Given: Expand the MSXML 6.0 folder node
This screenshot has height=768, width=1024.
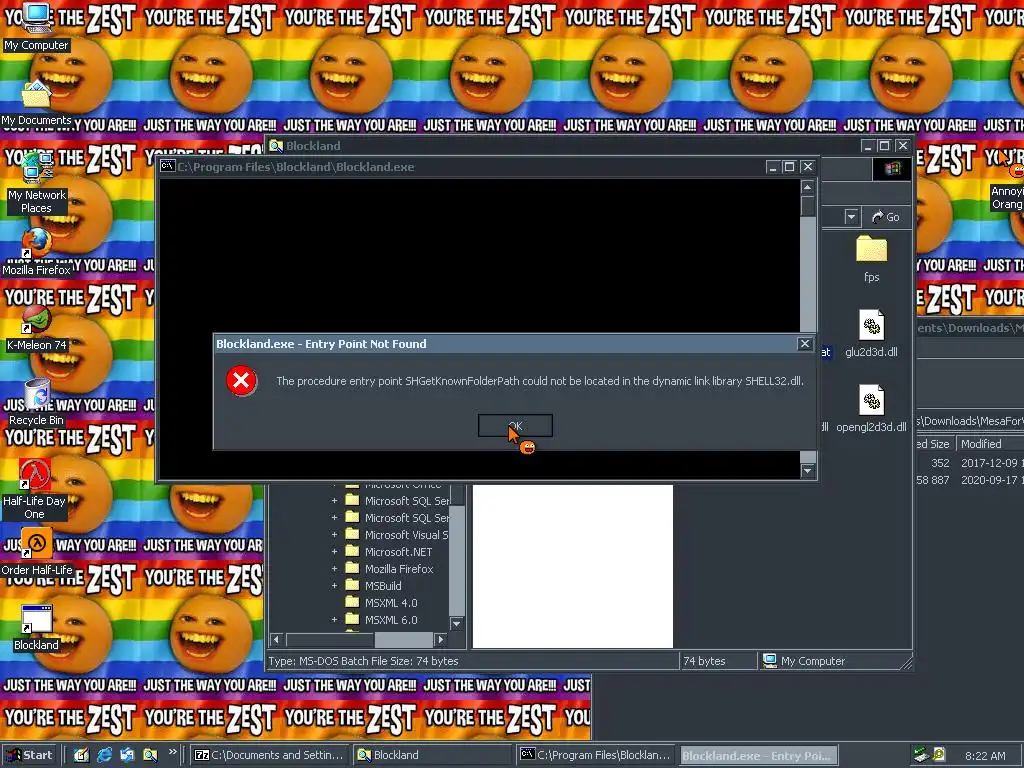Looking at the screenshot, I should click(x=334, y=619).
